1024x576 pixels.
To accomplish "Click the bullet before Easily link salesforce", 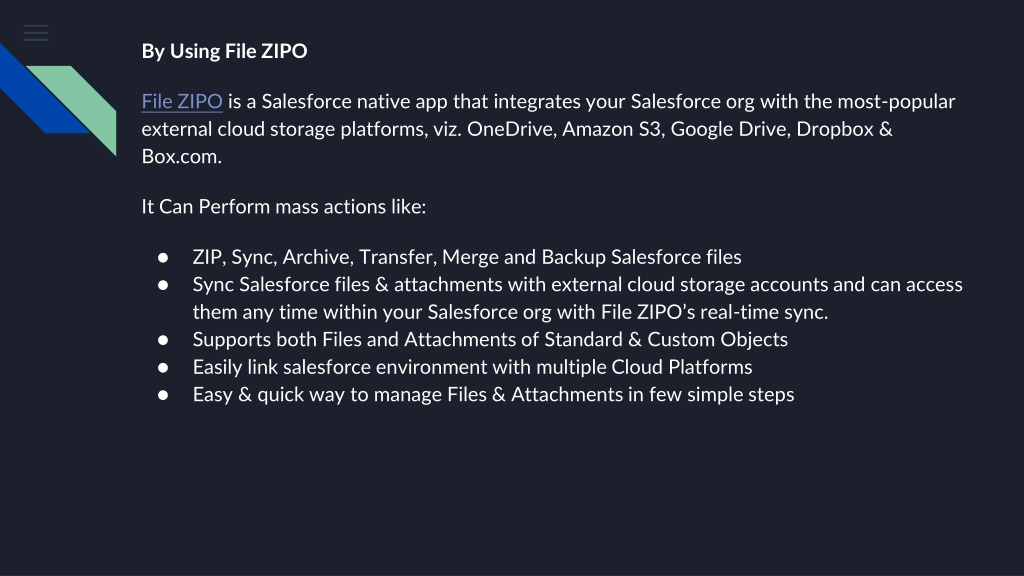I will pos(163,367).
